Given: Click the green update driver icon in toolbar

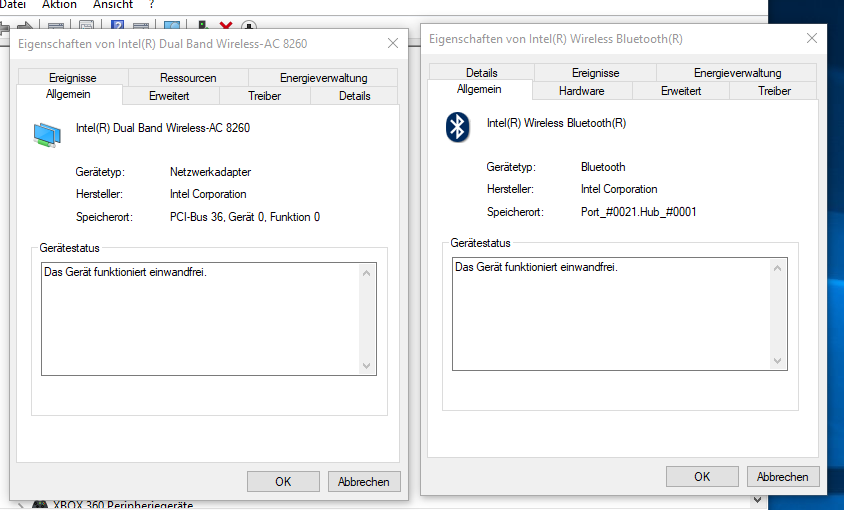Looking at the screenshot, I should (203, 25).
